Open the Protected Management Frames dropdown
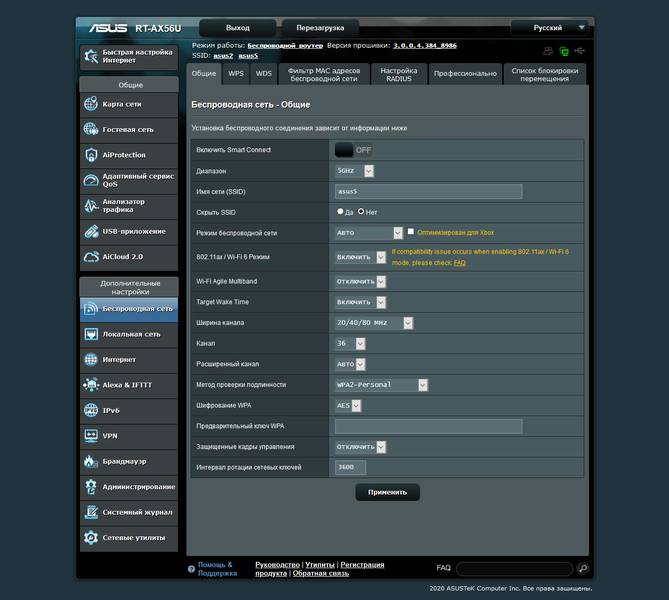Image resolution: width=669 pixels, height=600 pixels. pos(360,447)
